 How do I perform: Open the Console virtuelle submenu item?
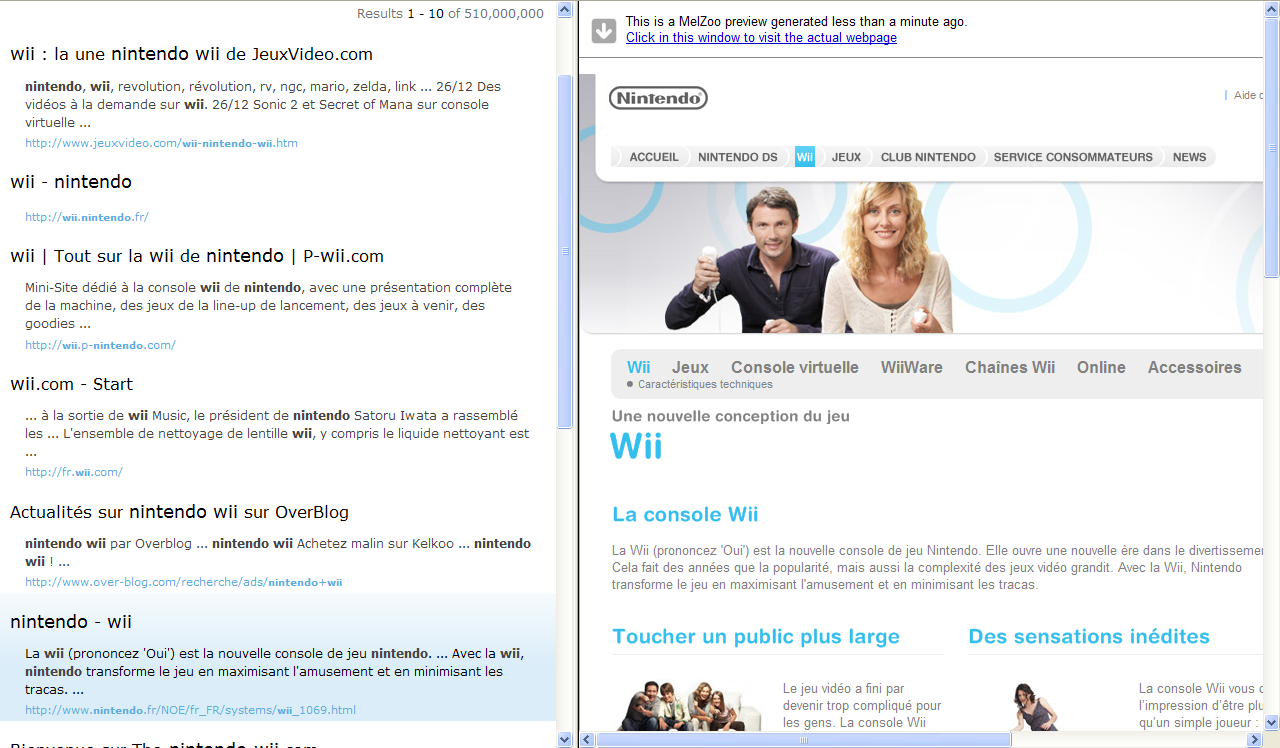pos(795,367)
